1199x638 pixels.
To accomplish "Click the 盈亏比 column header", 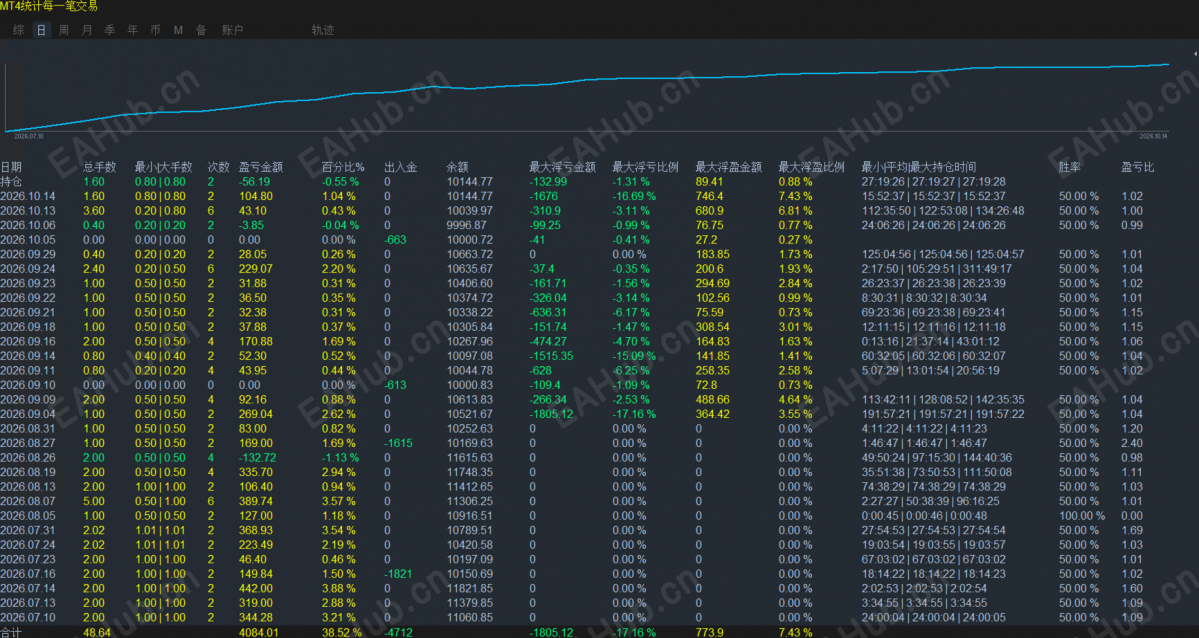I will [x=1138, y=168].
